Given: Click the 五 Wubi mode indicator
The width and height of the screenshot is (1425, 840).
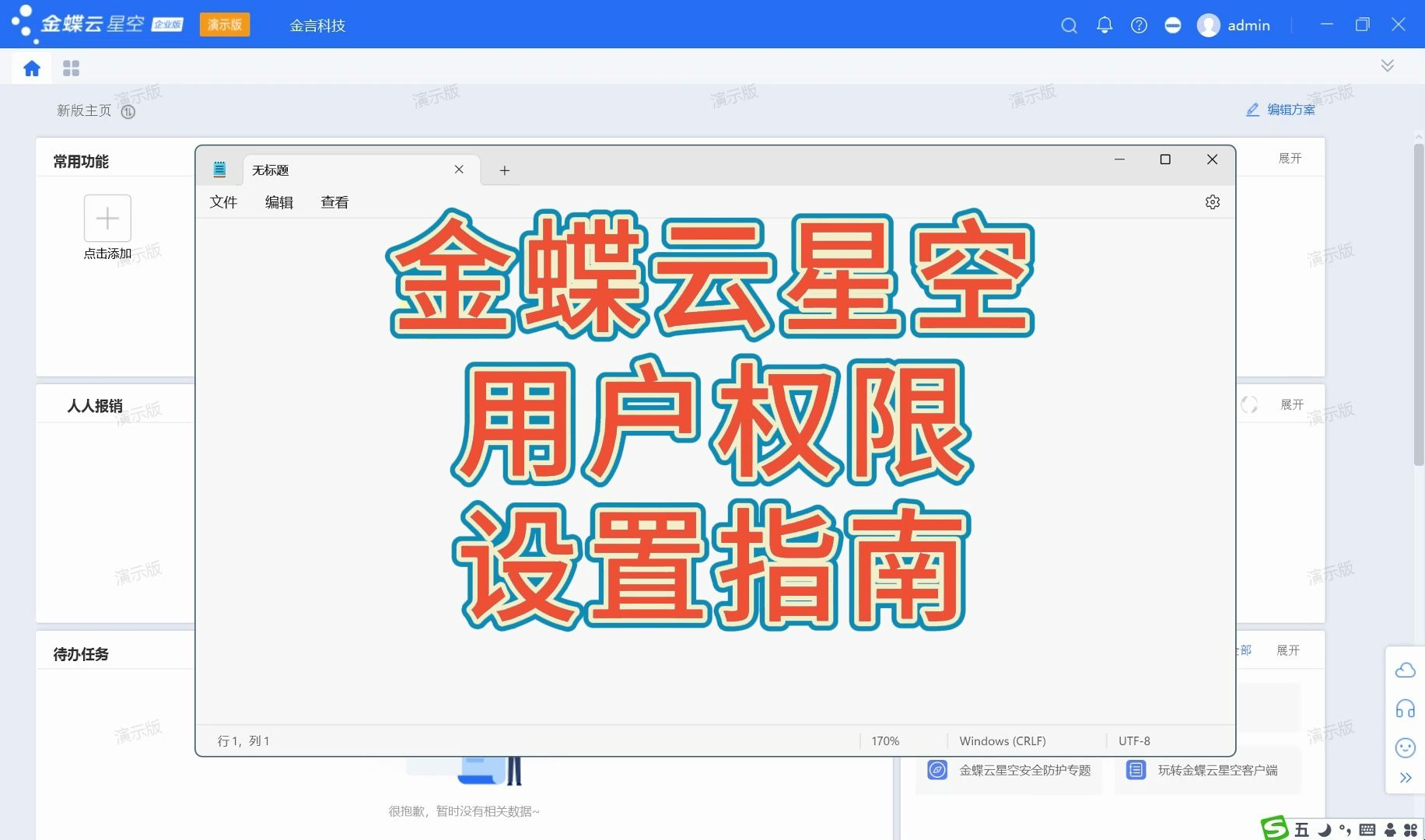Looking at the screenshot, I should coord(1301,830).
